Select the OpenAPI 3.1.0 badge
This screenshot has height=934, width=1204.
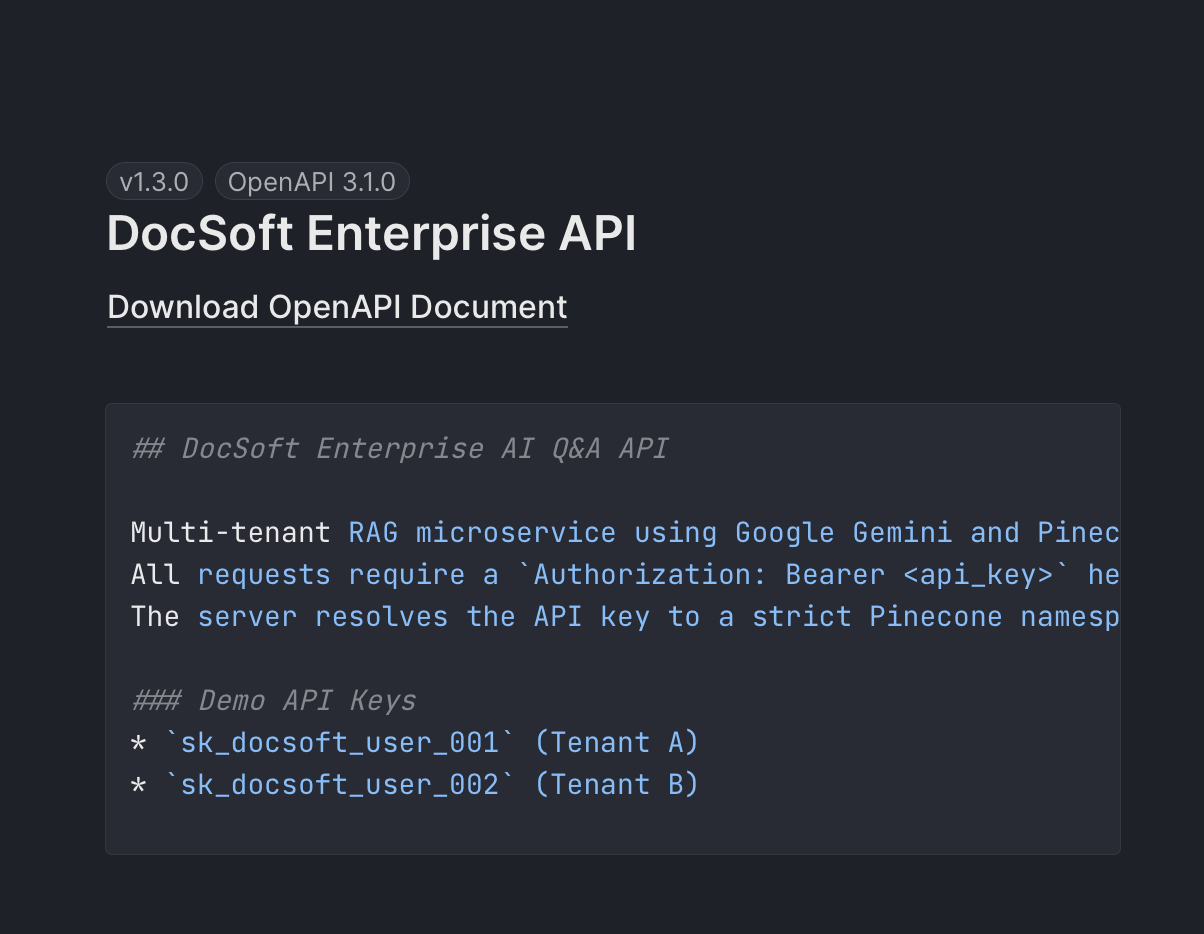[312, 181]
